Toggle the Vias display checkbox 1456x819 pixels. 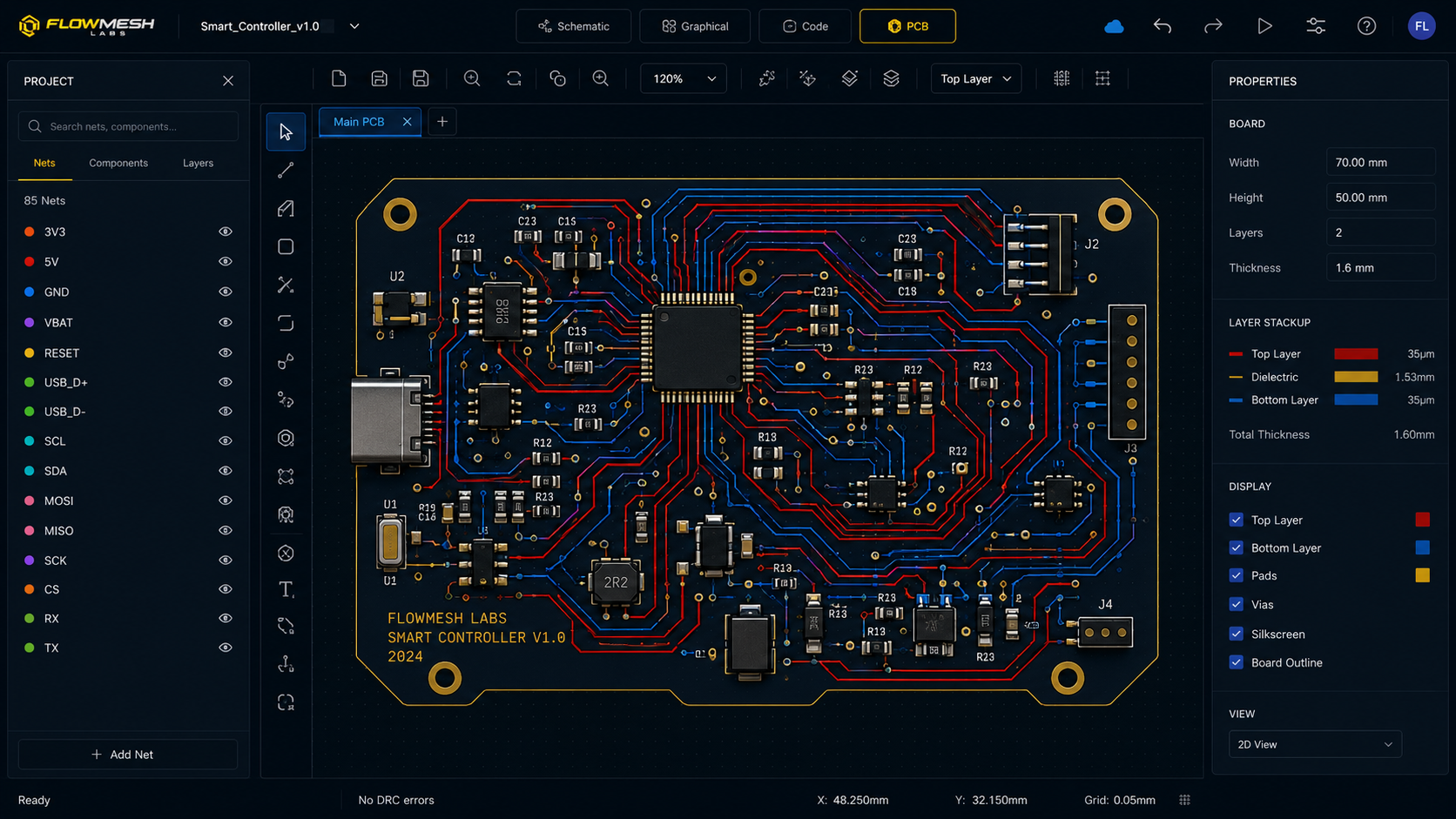1236,604
